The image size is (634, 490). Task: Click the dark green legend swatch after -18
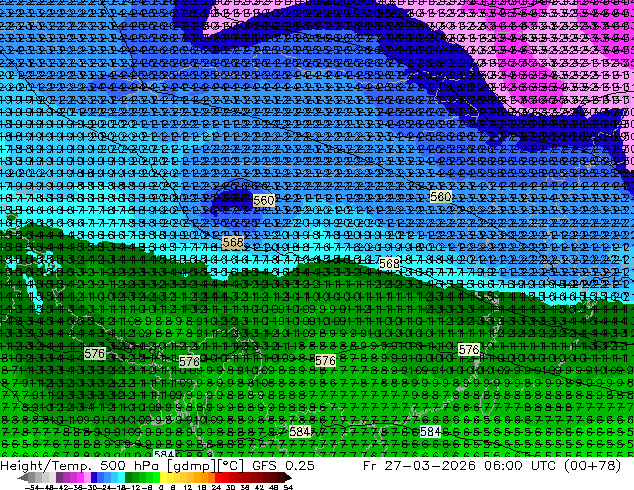129,477
